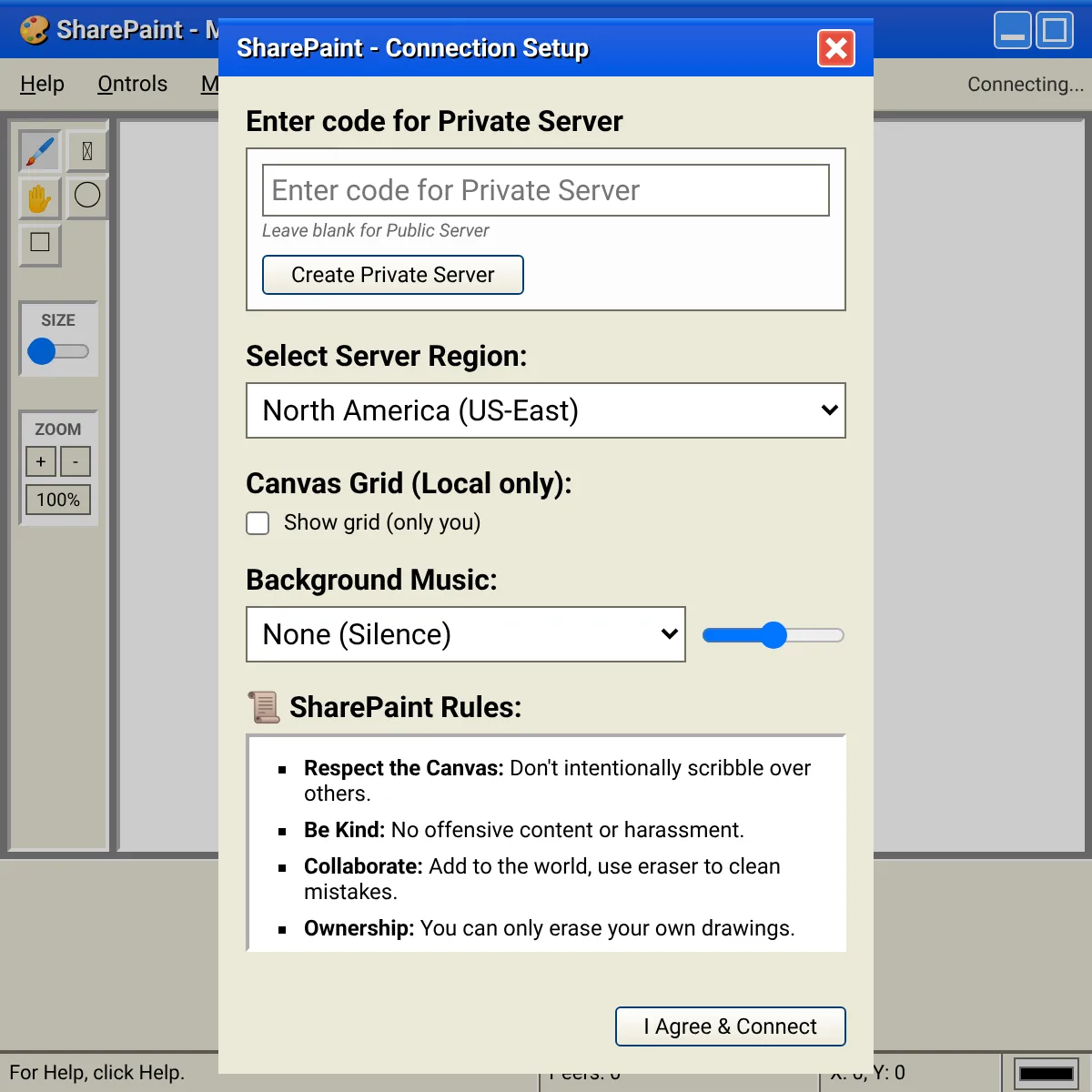Click the Connecting... status text
The width and height of the screenshot is (1092, 1092).
point(1026,85)
